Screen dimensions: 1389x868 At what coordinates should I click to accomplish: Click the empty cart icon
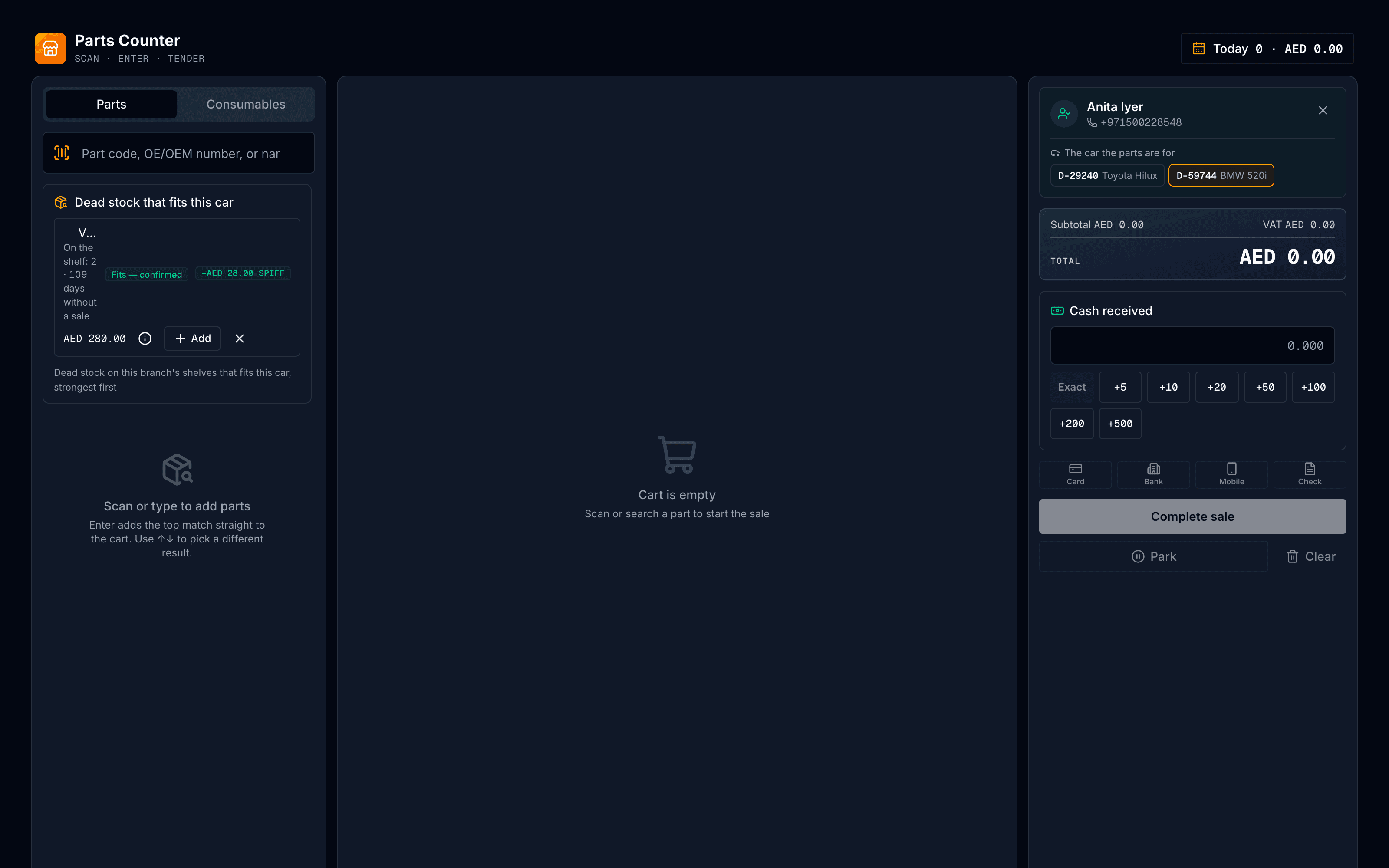coord(677,455)
